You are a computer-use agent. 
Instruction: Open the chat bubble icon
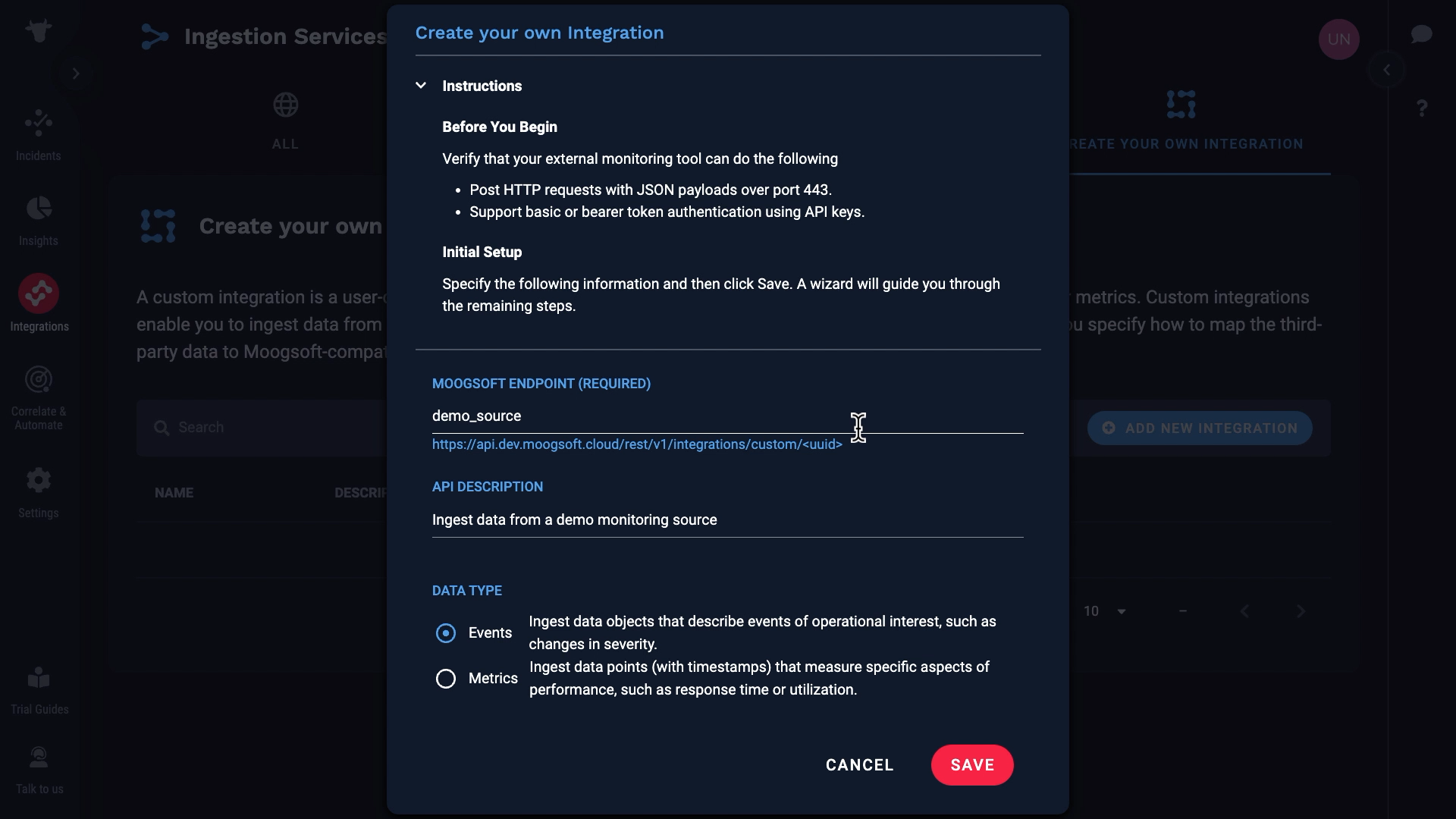point(1421,35)
